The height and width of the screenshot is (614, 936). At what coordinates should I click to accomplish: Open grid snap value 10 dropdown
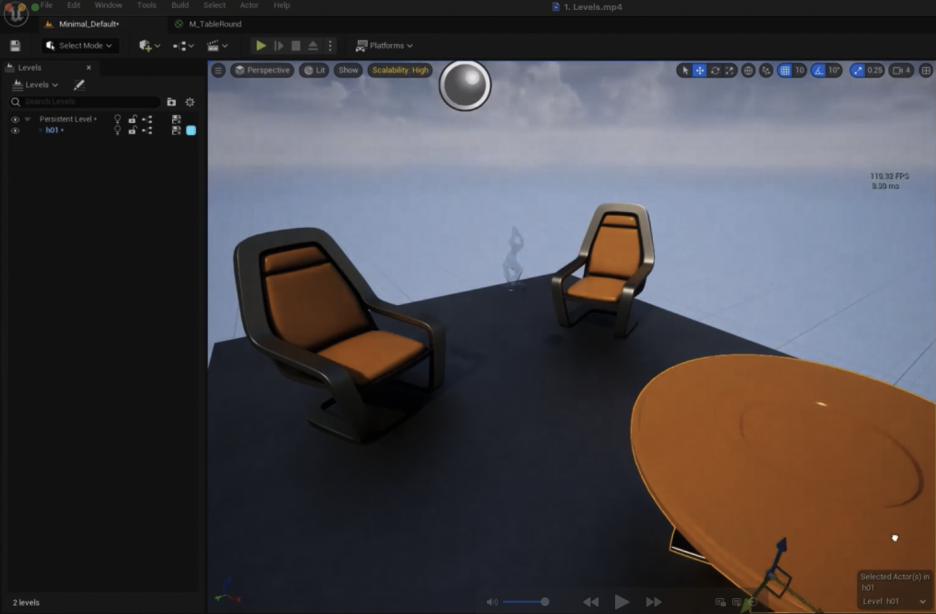[x=799, y=70]
